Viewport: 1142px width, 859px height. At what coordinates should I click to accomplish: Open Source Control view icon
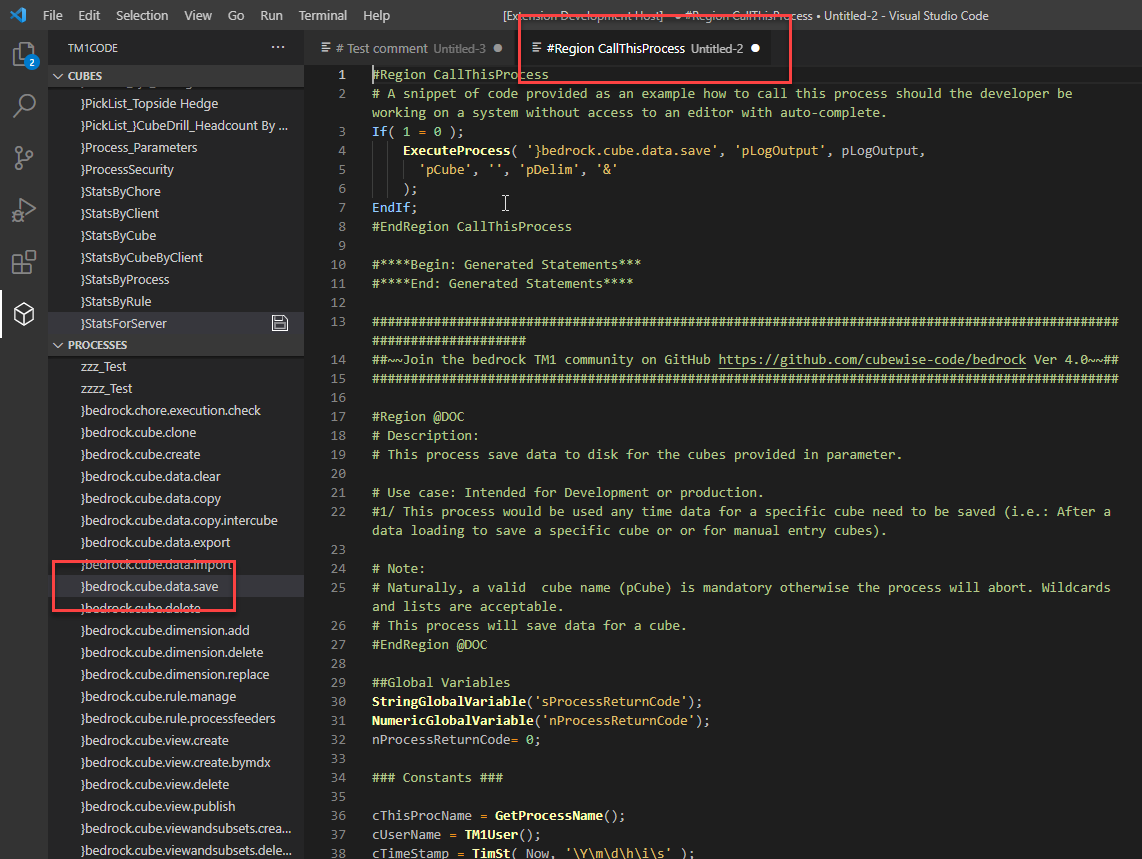coord(24,157)
